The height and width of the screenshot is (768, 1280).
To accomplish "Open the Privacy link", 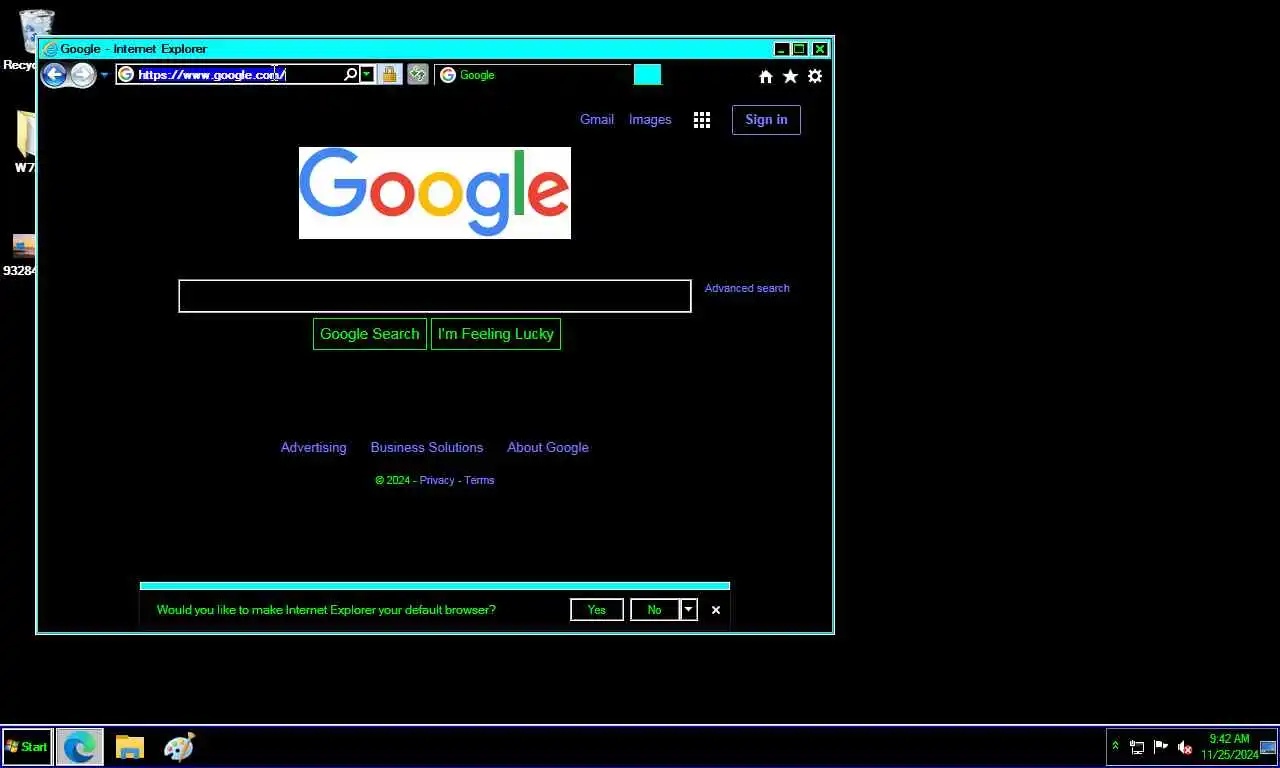I will pos(437,480).
